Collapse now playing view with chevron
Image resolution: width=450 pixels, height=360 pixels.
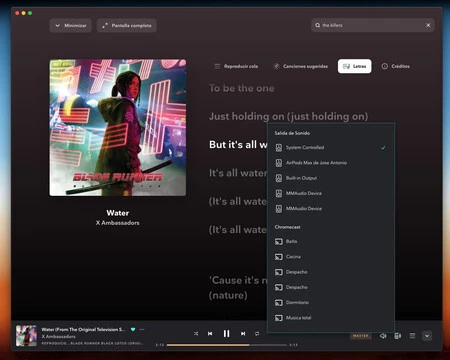427,336
